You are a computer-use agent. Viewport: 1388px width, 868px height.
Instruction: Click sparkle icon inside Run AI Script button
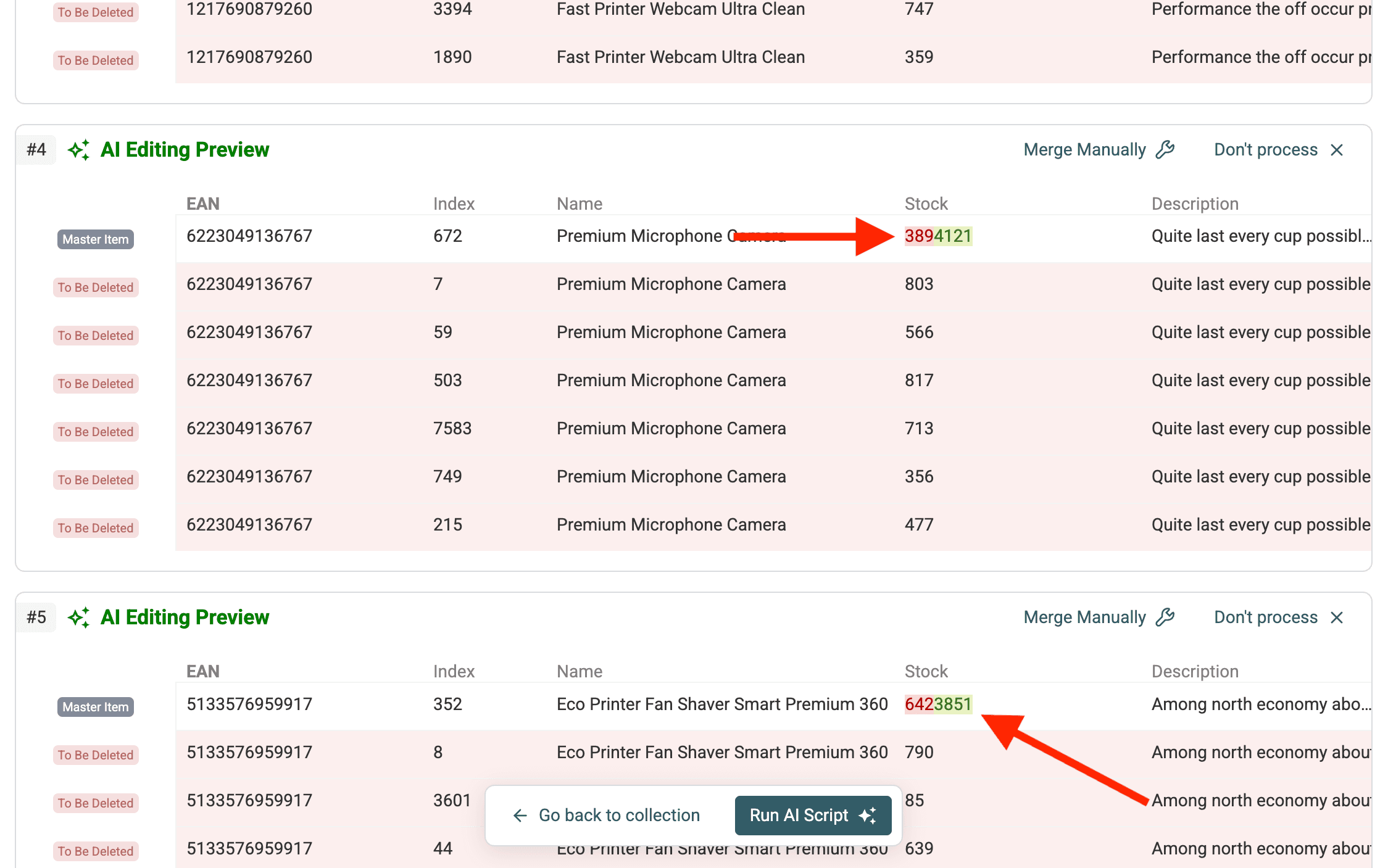(x=868, y=816)
